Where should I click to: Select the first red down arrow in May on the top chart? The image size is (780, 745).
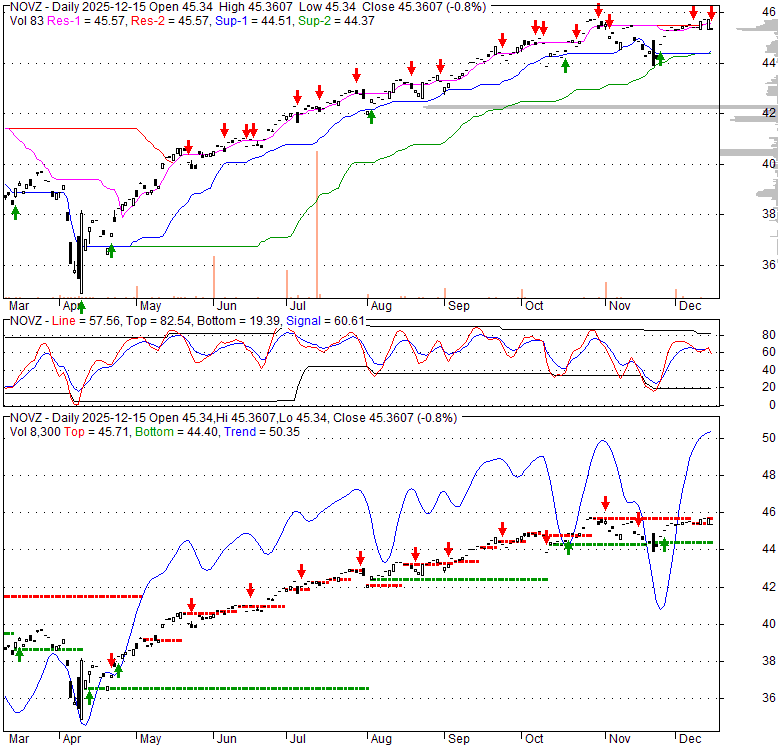[x=187, y=146]
